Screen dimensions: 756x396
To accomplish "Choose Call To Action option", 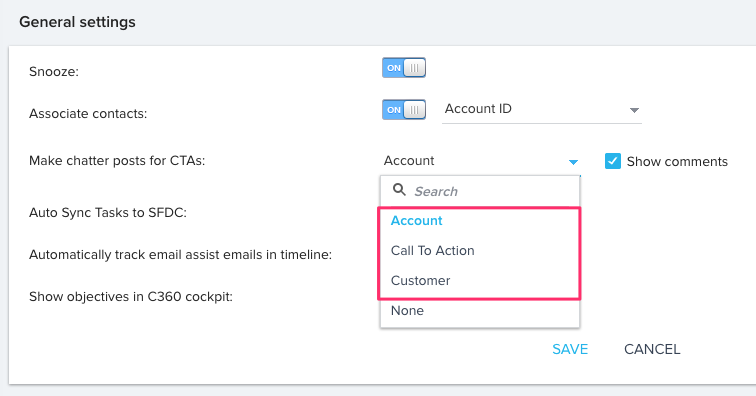I will click(480, 251).
